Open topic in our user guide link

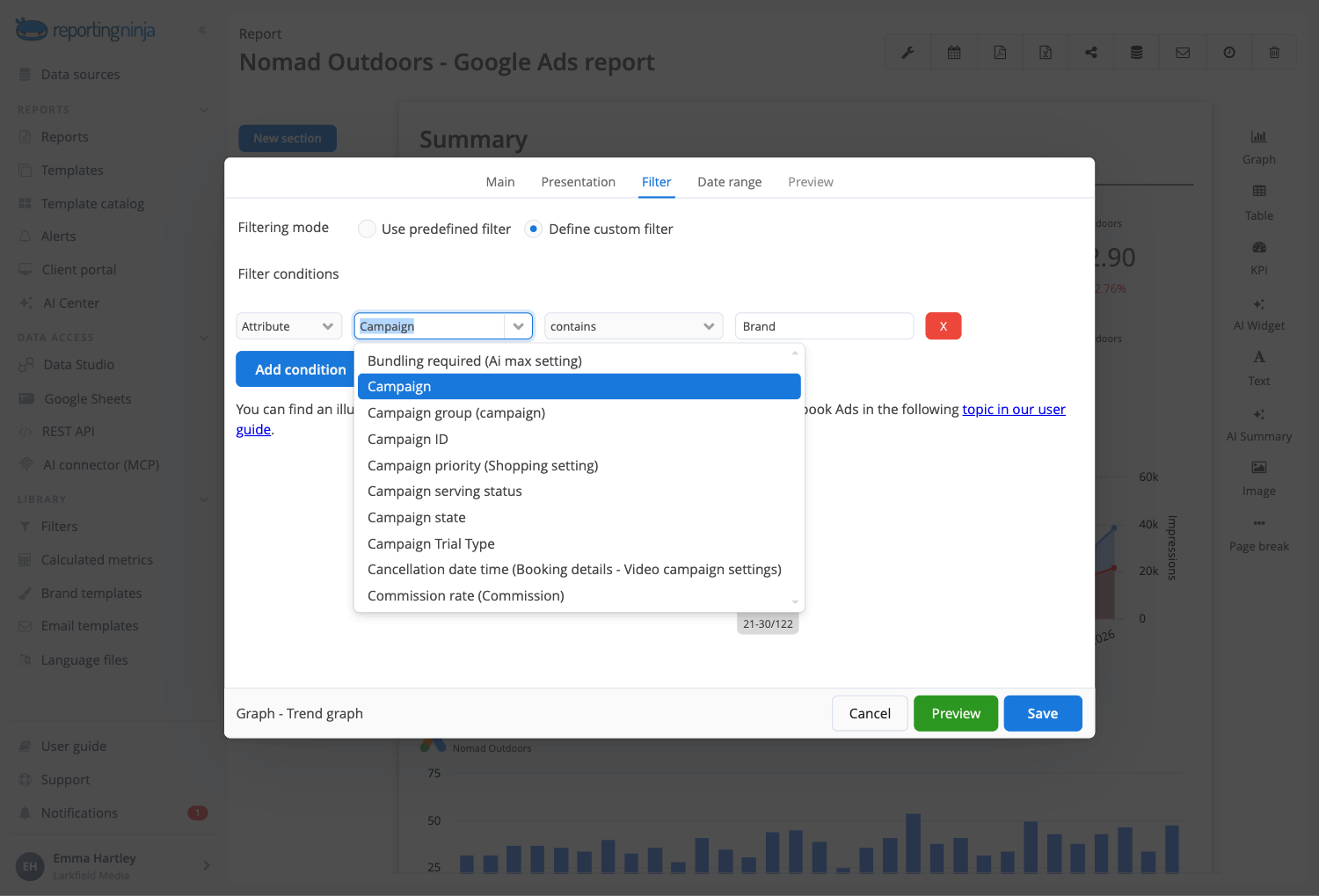tap(1013, 410)
